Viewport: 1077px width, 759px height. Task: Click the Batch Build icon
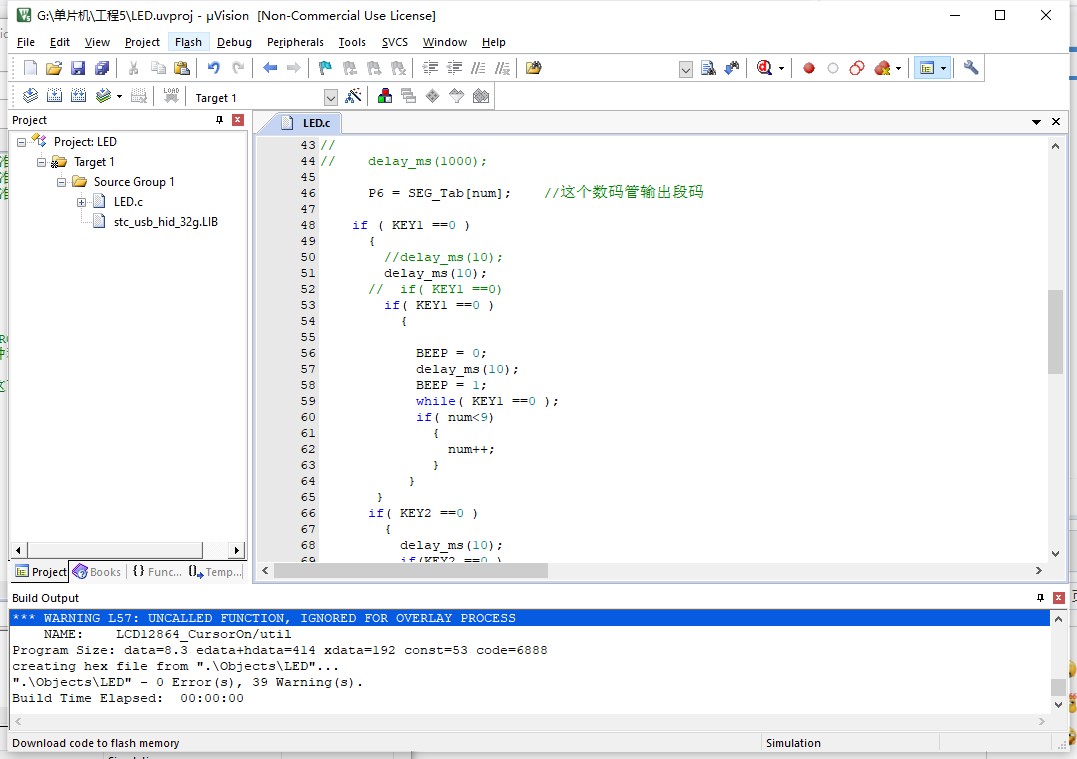[103, 96]
